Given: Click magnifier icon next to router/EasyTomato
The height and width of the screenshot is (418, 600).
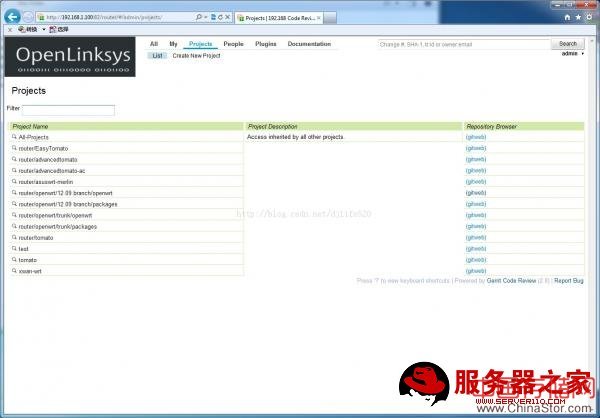Looking at the screenshot, I should (14, 148).
